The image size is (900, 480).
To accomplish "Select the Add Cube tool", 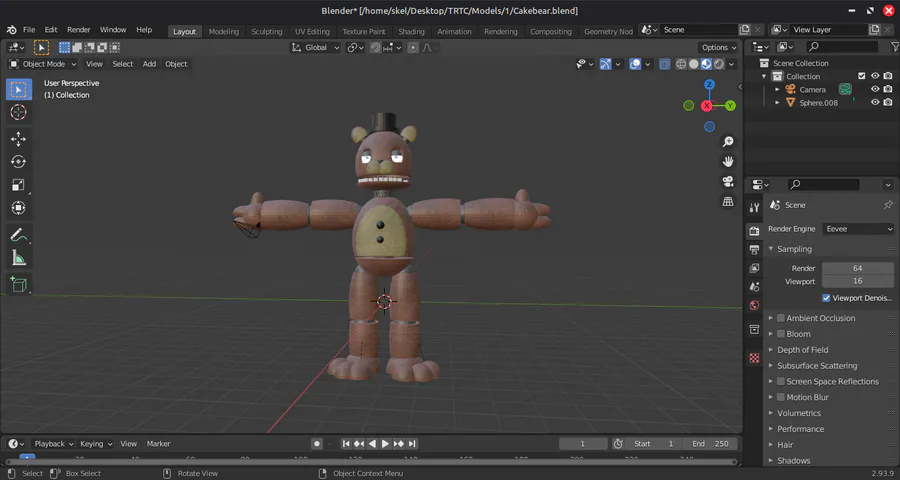I will (18, 284).
